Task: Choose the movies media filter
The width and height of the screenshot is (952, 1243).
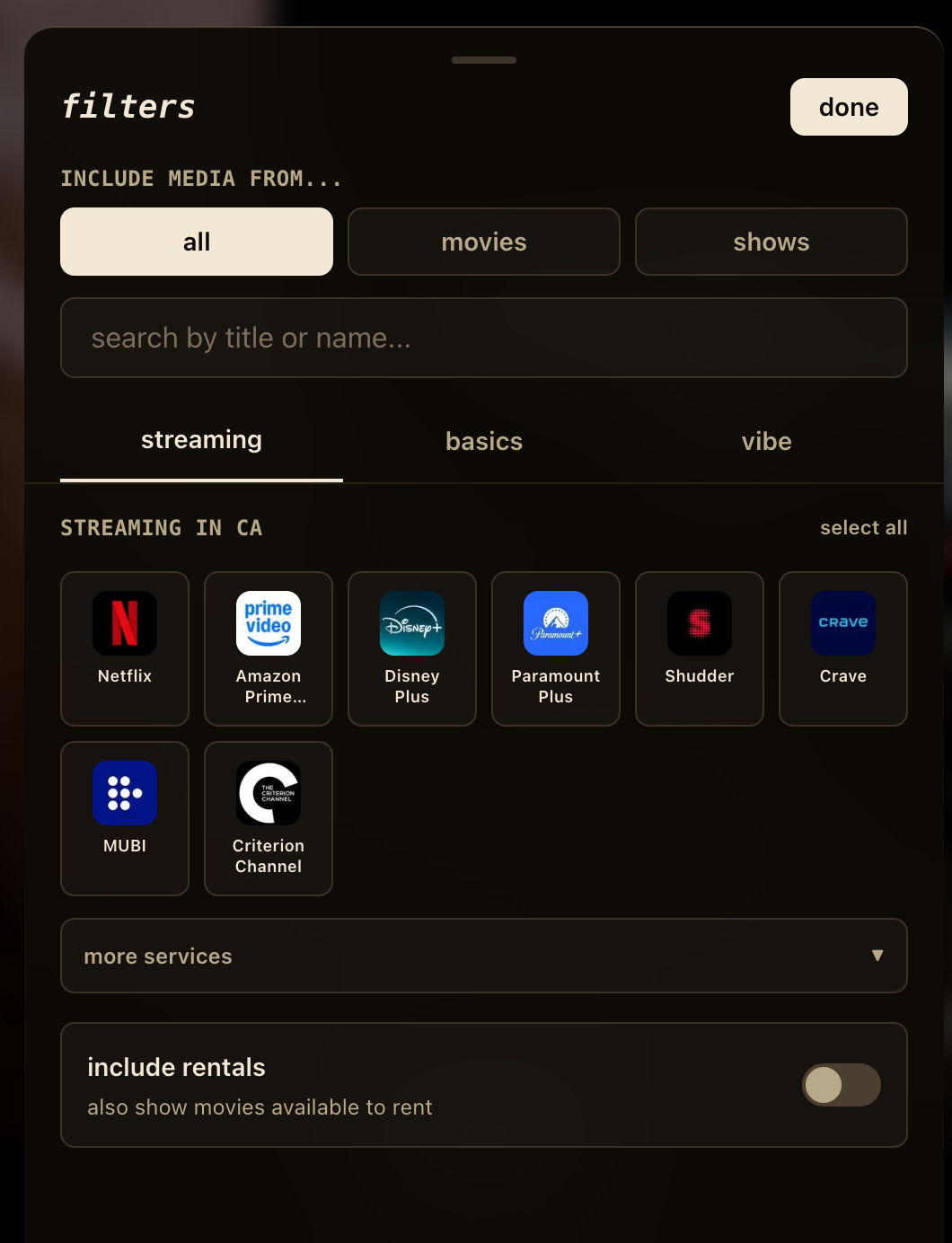Action: click(x=484, y=242)
